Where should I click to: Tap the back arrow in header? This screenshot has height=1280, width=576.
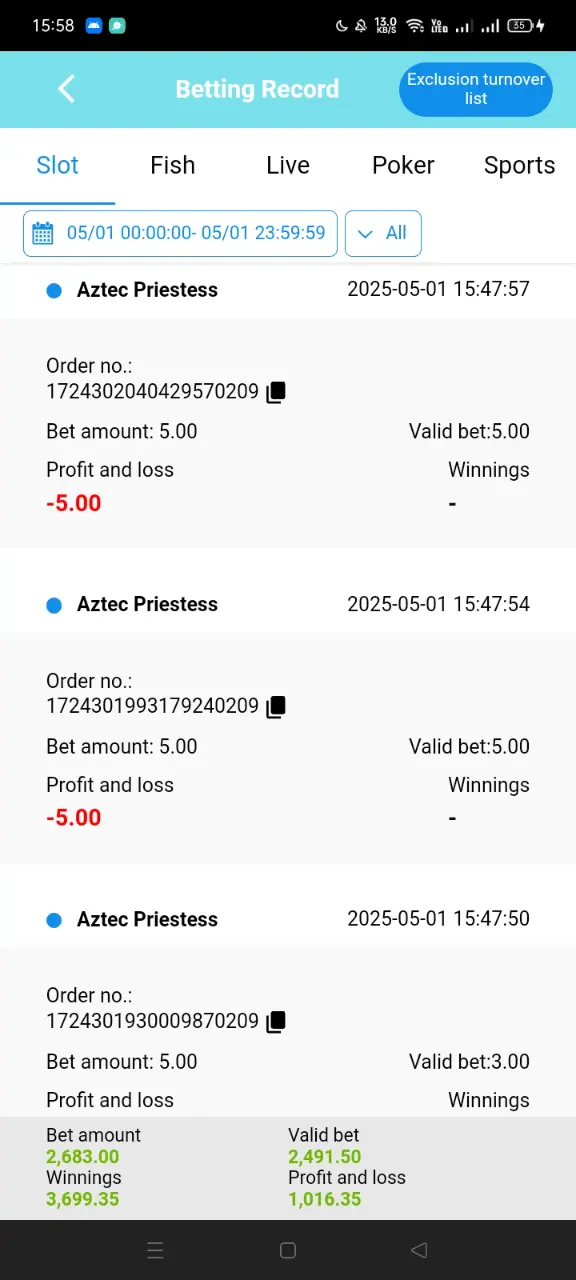coord(66,89)
